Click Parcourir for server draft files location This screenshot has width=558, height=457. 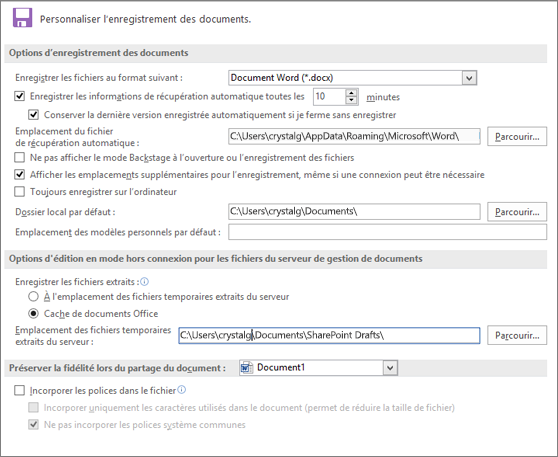(517, 335)
